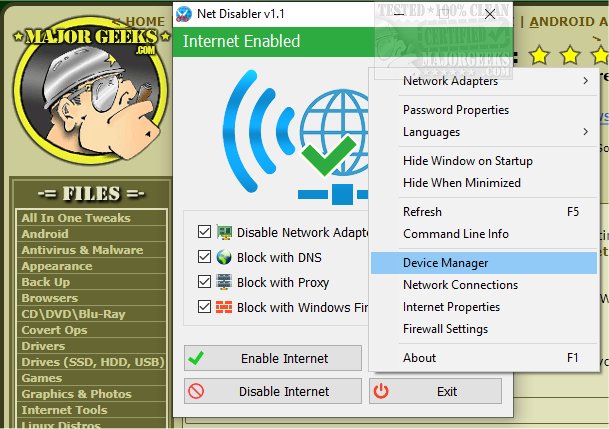Open Internet Properties entry
The height and width of the screenshot is (429, 609).
[484, 307]
